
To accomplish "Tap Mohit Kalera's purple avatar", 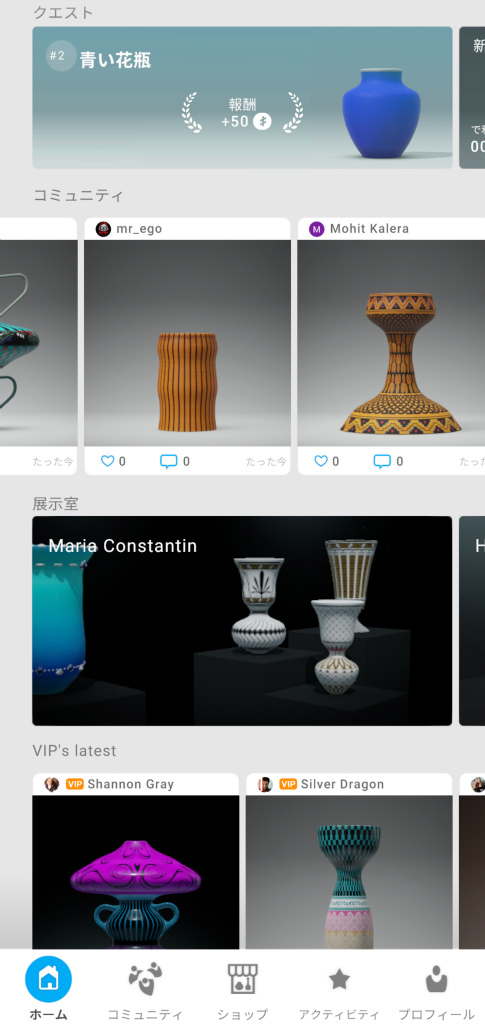I will pyautogui.click(x=317, y=229).
